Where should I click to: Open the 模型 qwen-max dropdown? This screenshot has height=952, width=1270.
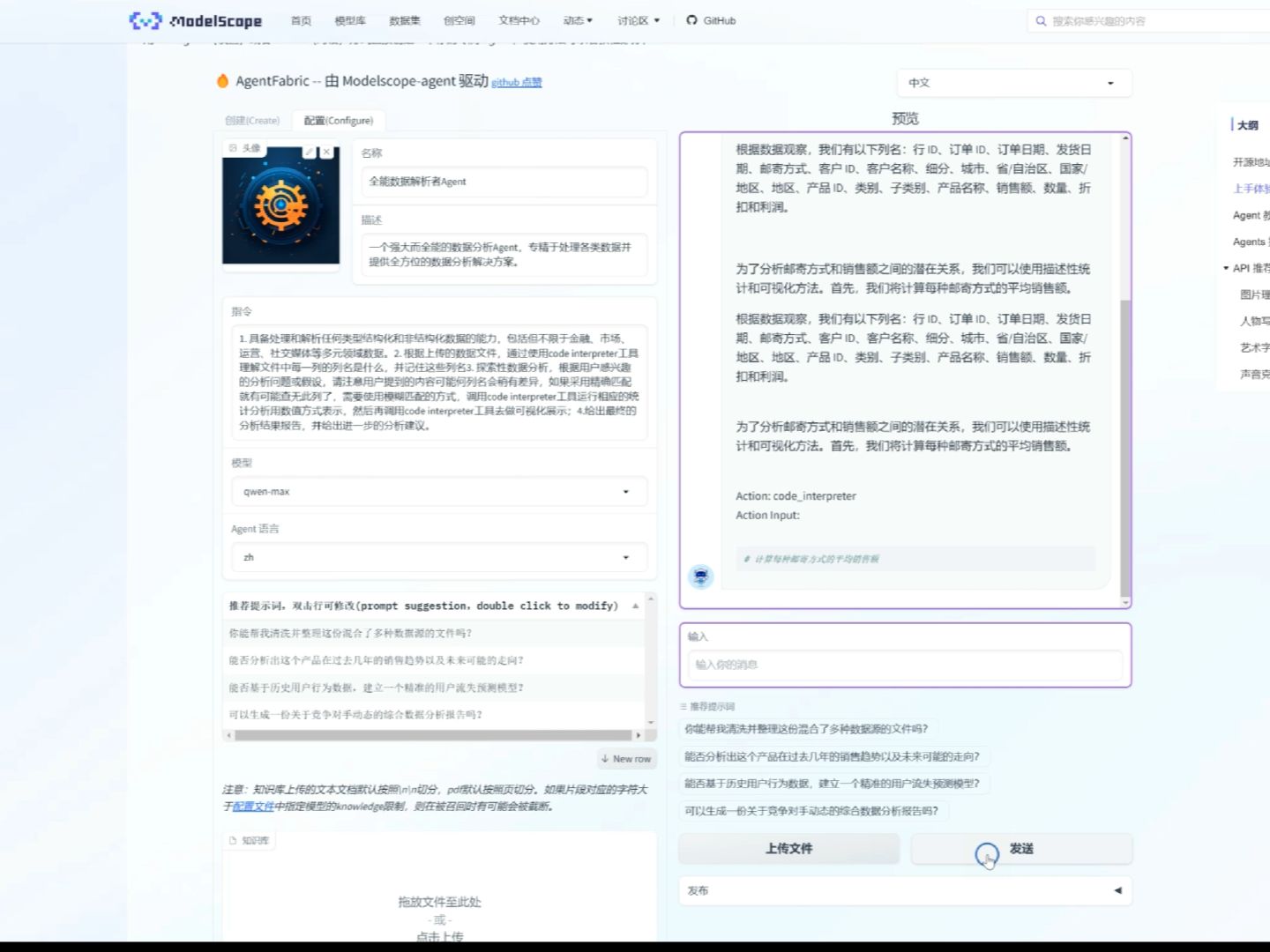coord(439,492)
